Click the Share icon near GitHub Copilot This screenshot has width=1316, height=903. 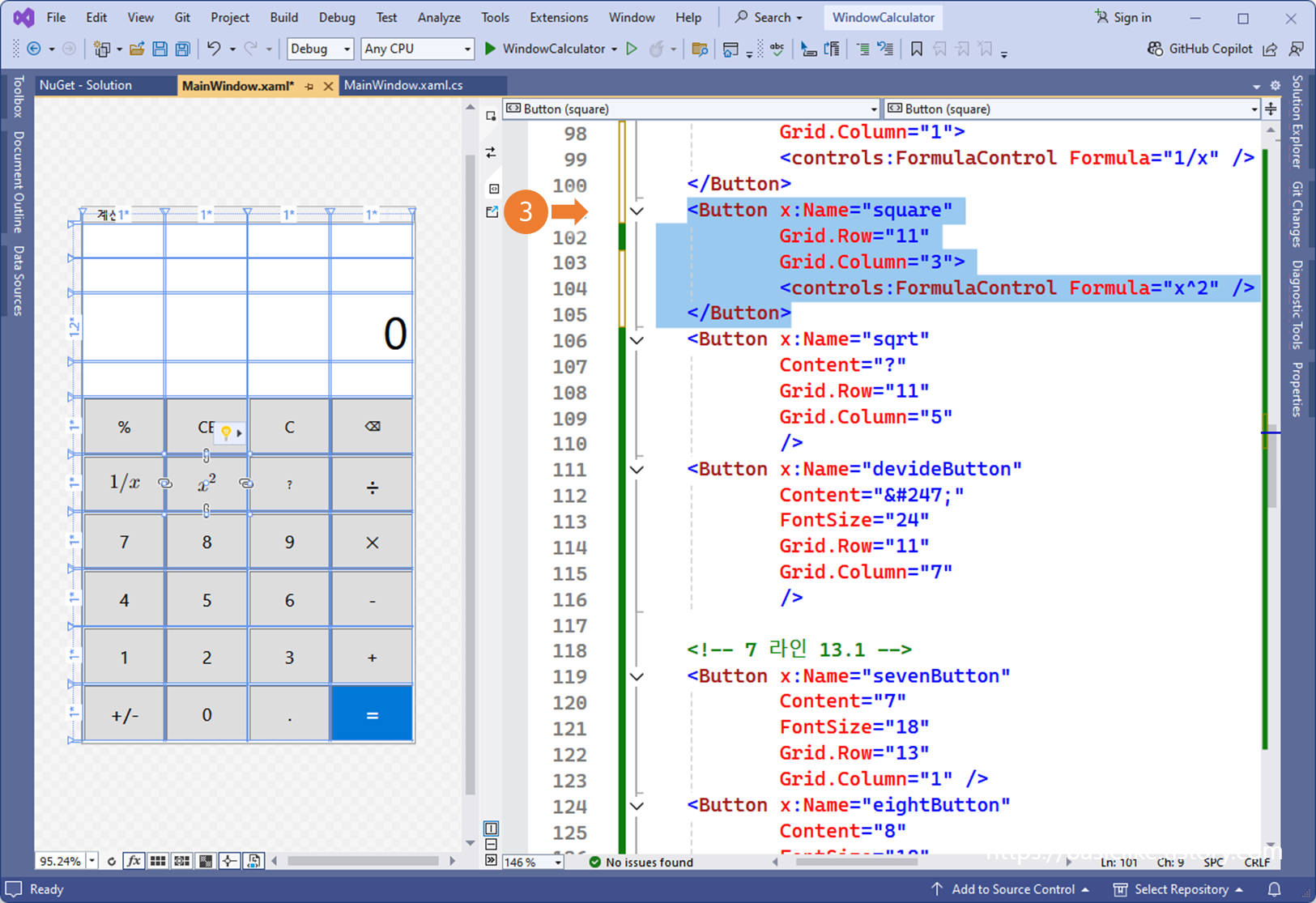tap(1270, 49)
